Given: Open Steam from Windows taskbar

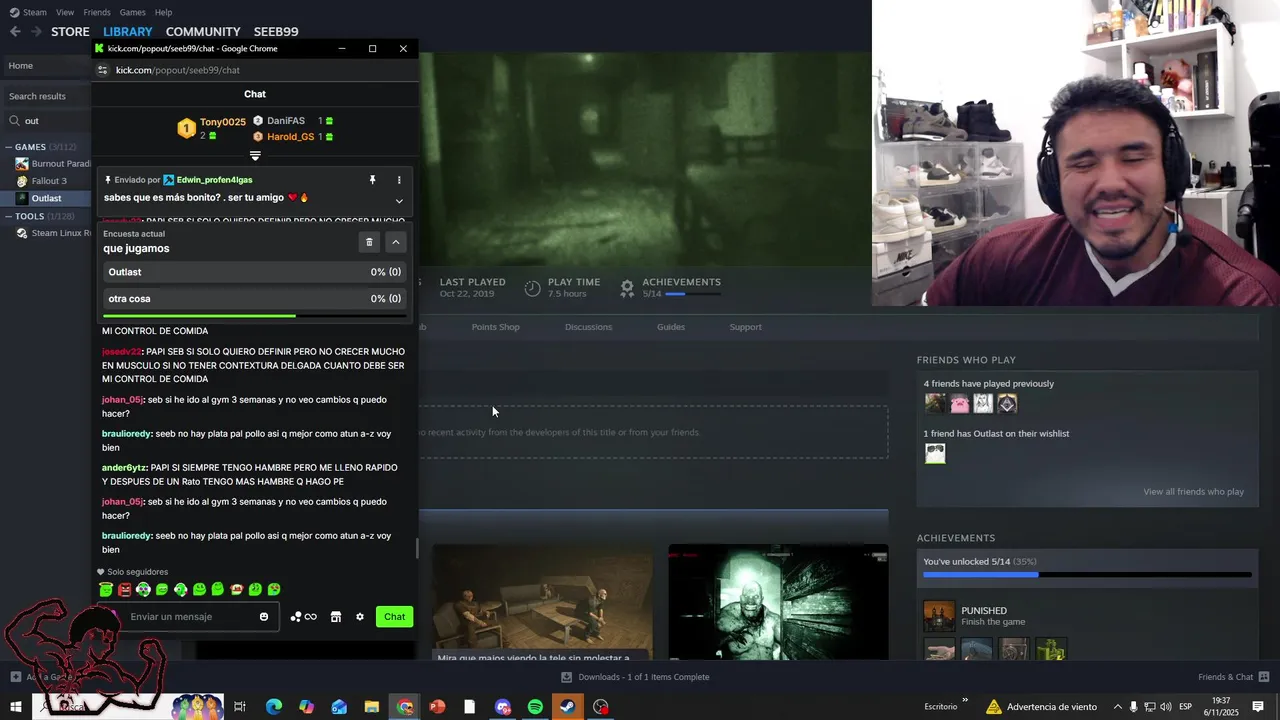Looking at the screenshot, I should 567,707.
